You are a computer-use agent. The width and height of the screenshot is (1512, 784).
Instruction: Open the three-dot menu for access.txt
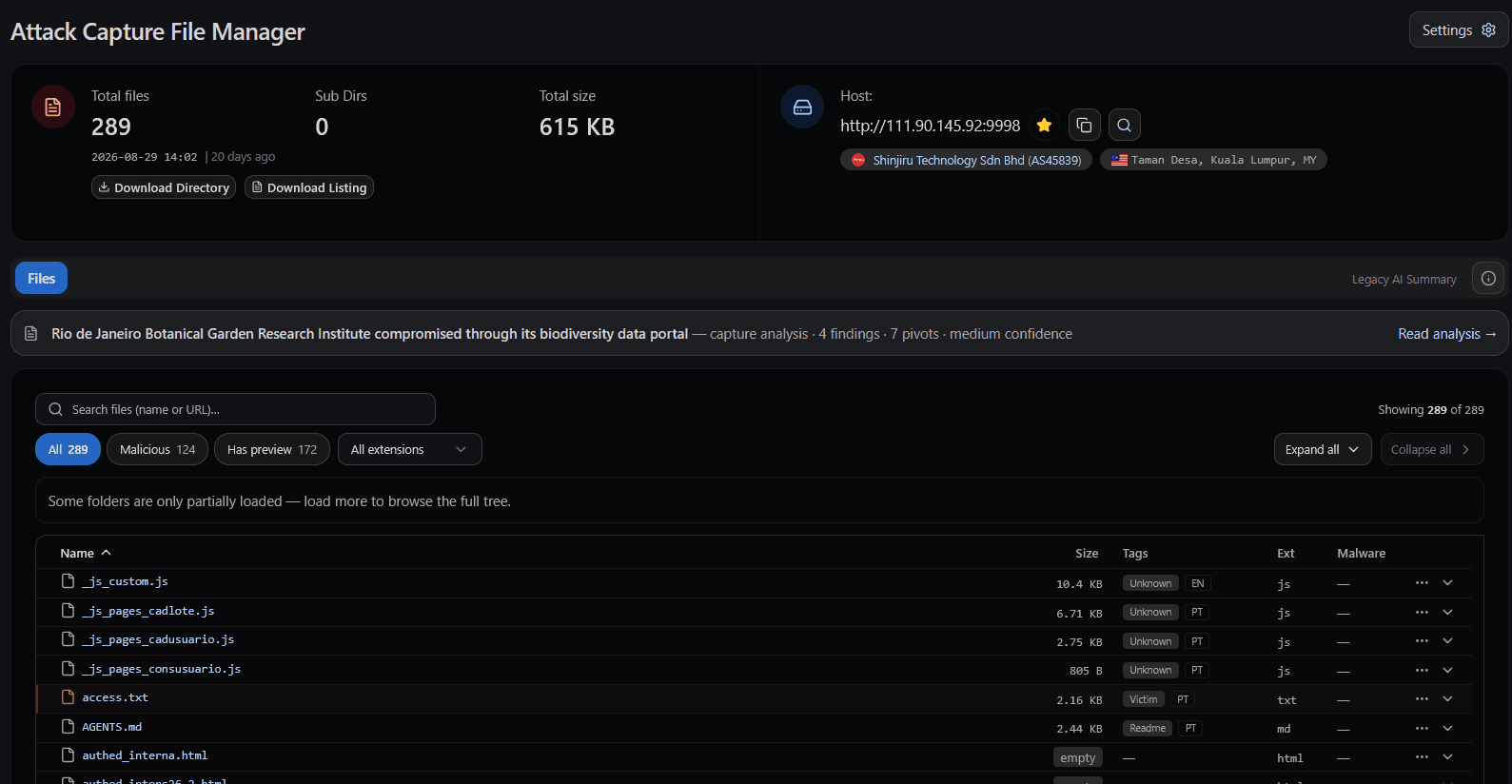click(x=1422, y=699)
